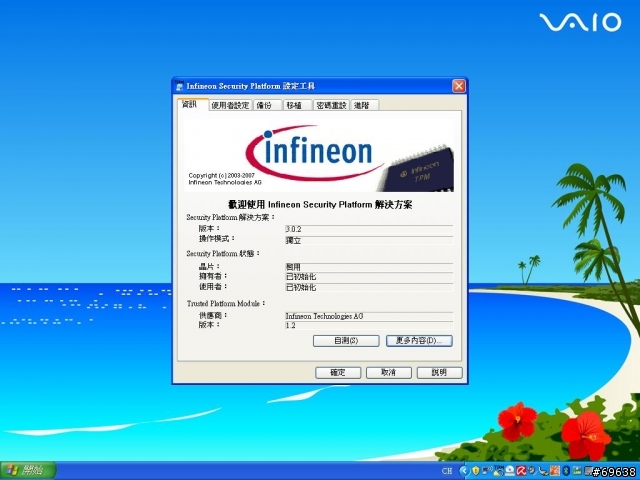
Task: Open the yellow security shield tray icon
Action: pyautogui.click(x=476, y=471)
